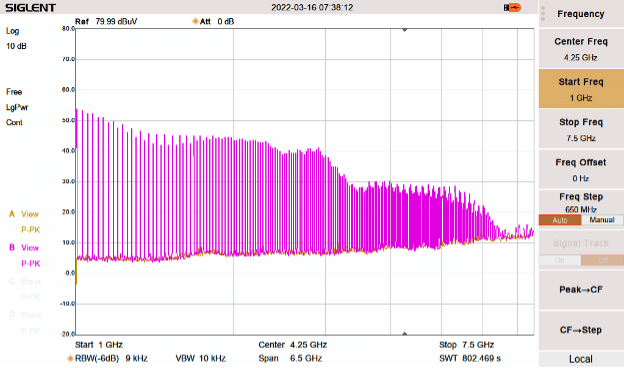
Task: Click the Center 4.25 GHz readout
Action: (x=292, y=345)
